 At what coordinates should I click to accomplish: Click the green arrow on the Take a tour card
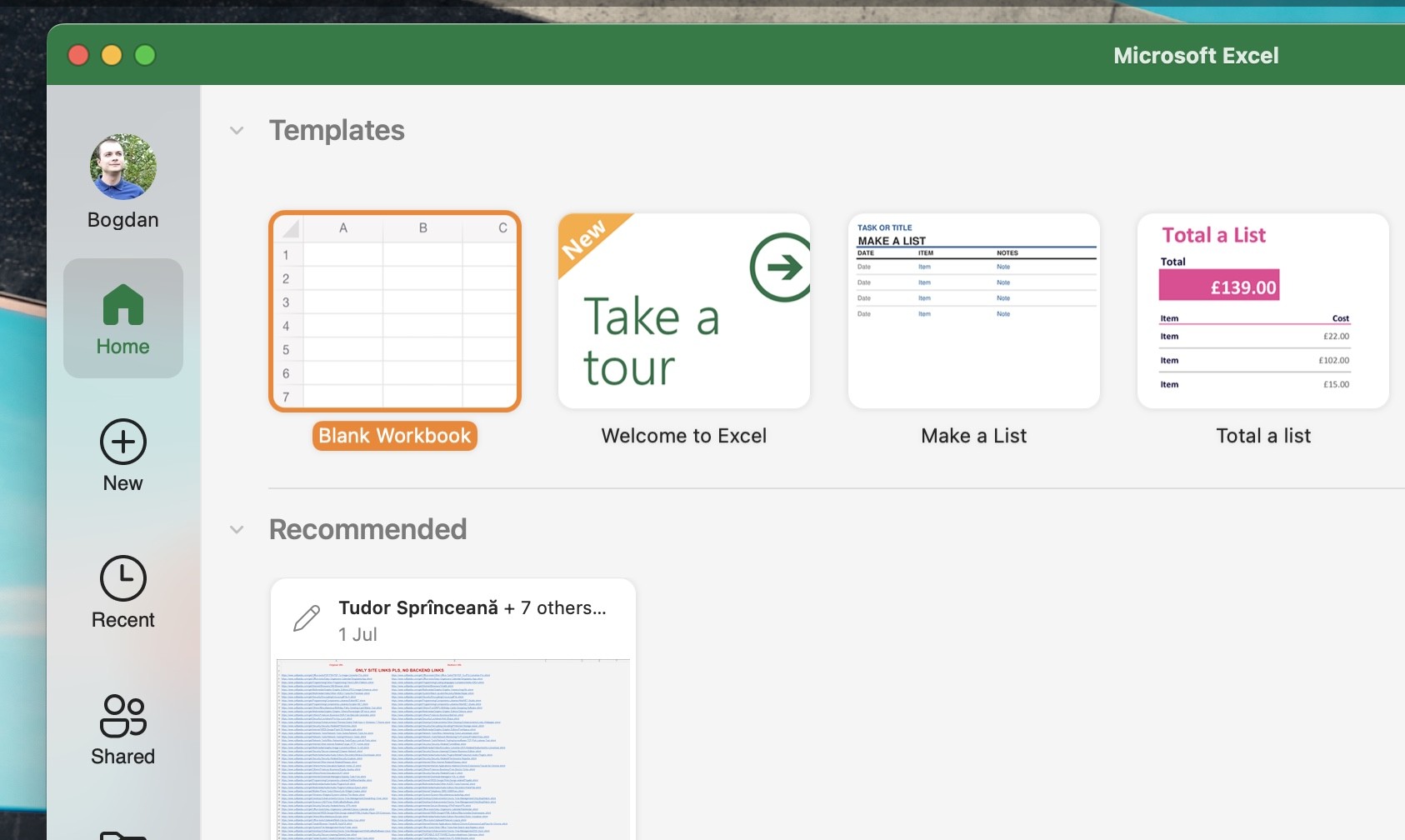click(x=780, y=267)
